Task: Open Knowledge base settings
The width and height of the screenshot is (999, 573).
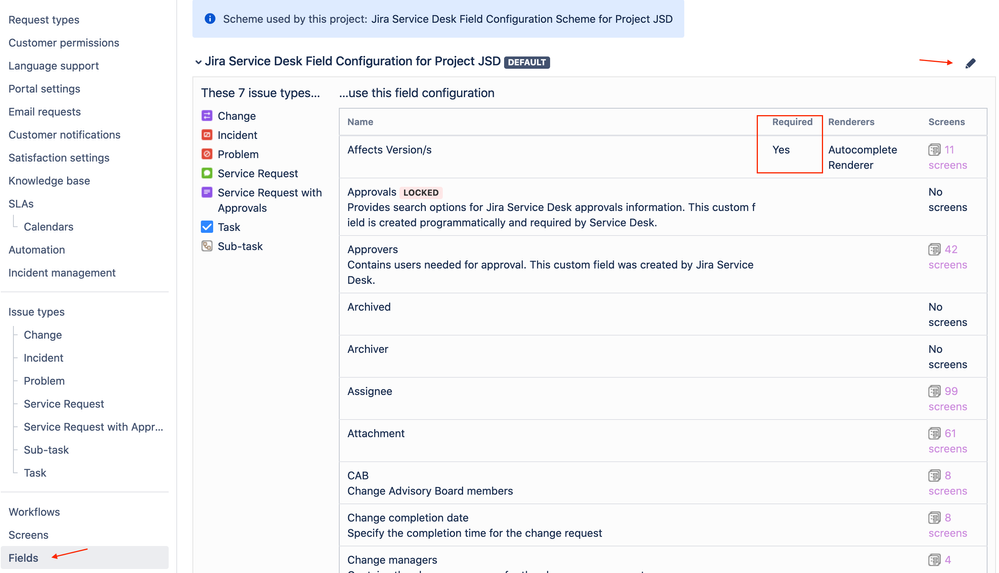Action: (x=49, y=180)
